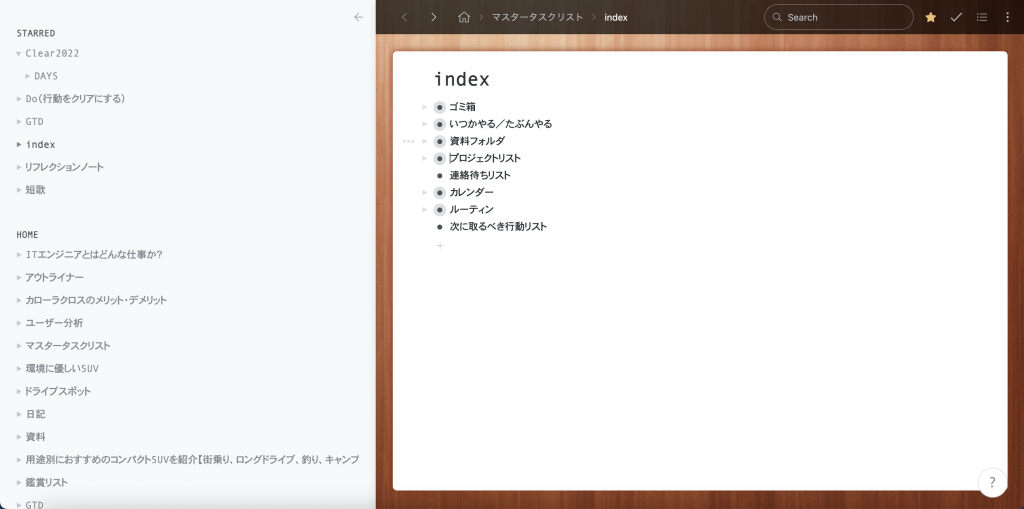This screenshot has height=509, width=1024.
Task: Click the Search field
Action: [x=839, y=18]
